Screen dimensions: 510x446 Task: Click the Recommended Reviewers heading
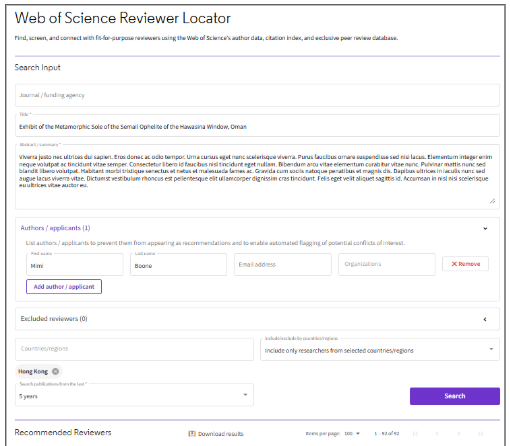63,432
